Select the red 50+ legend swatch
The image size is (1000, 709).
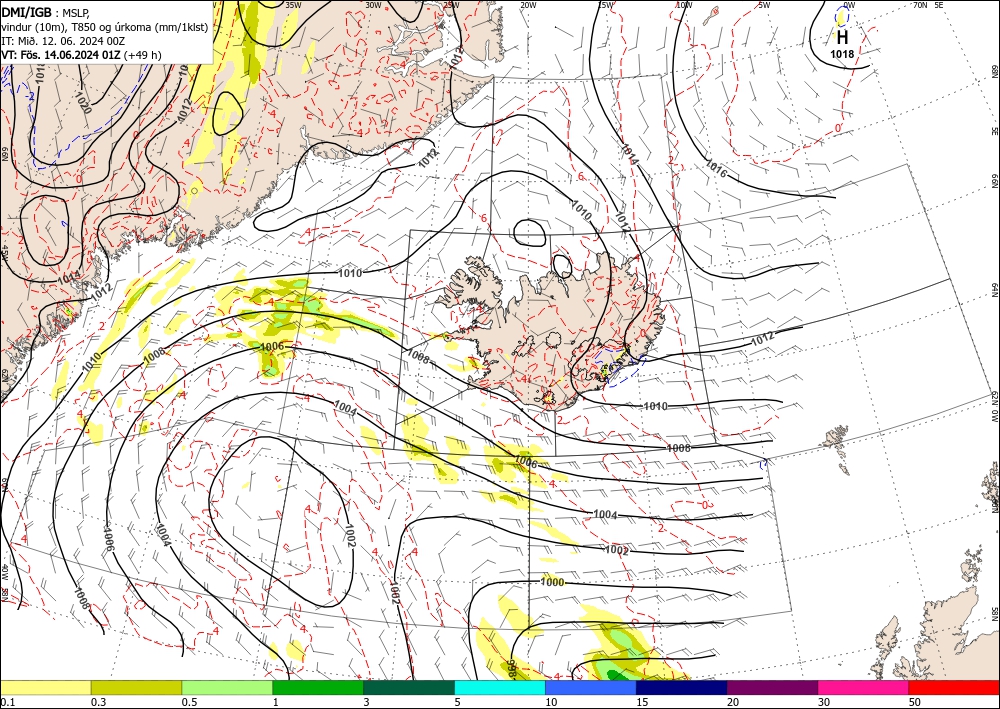954,687
